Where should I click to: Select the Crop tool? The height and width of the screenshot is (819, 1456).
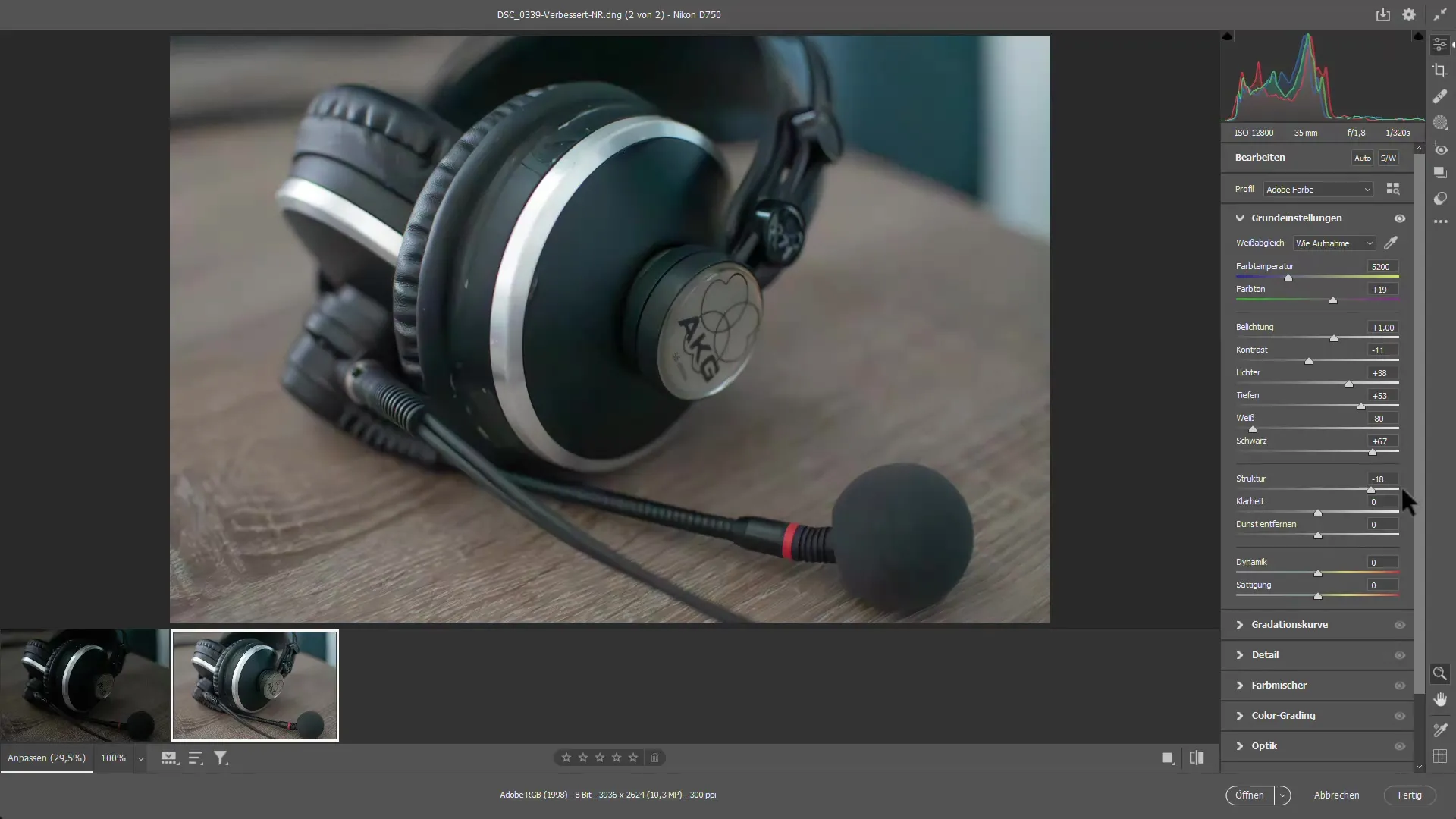(1440, 71)
